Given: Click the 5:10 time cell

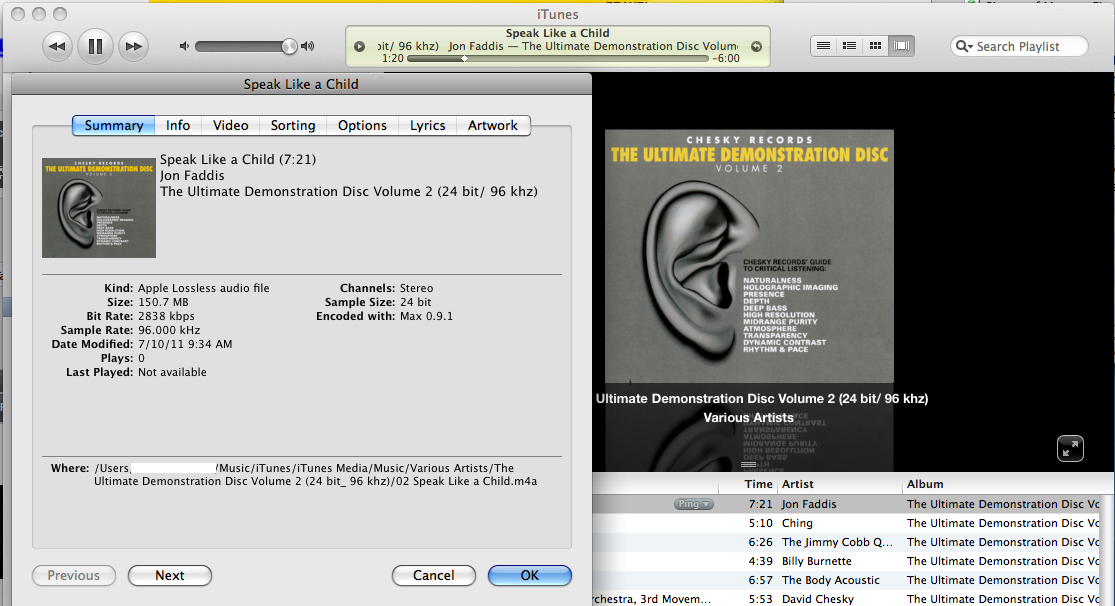Looking at the screenshot, I should 760,523.
